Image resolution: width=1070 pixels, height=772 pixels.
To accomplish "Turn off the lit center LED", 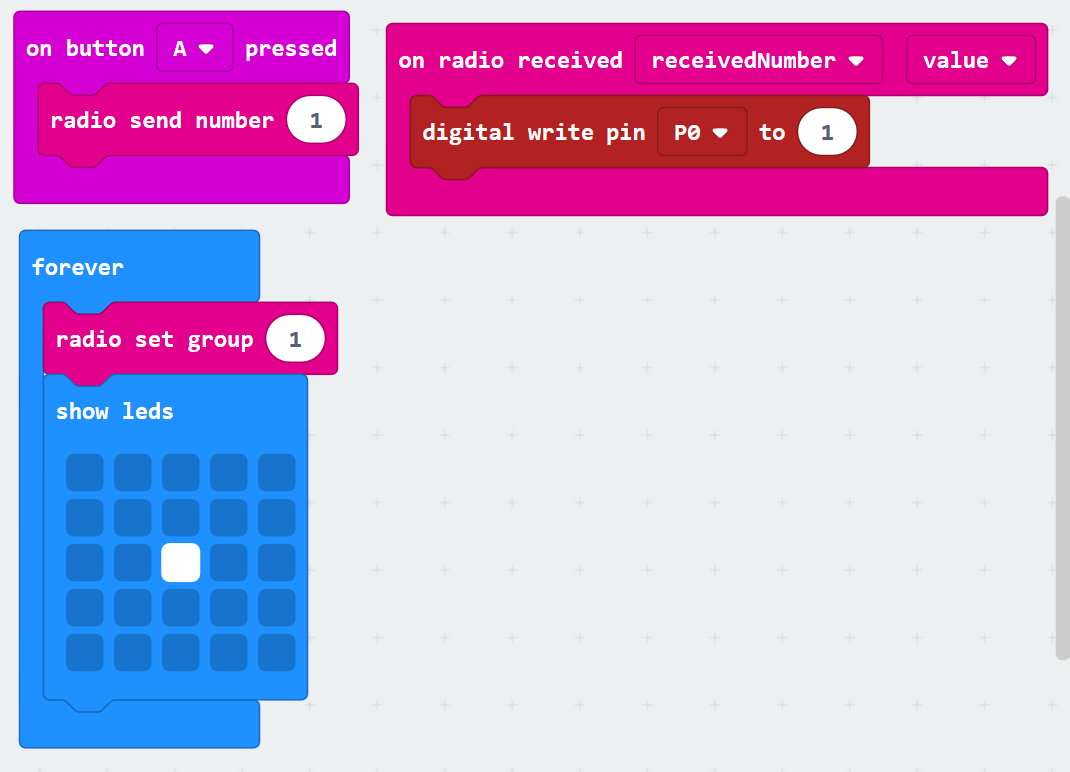I will [x=181, y=562].
